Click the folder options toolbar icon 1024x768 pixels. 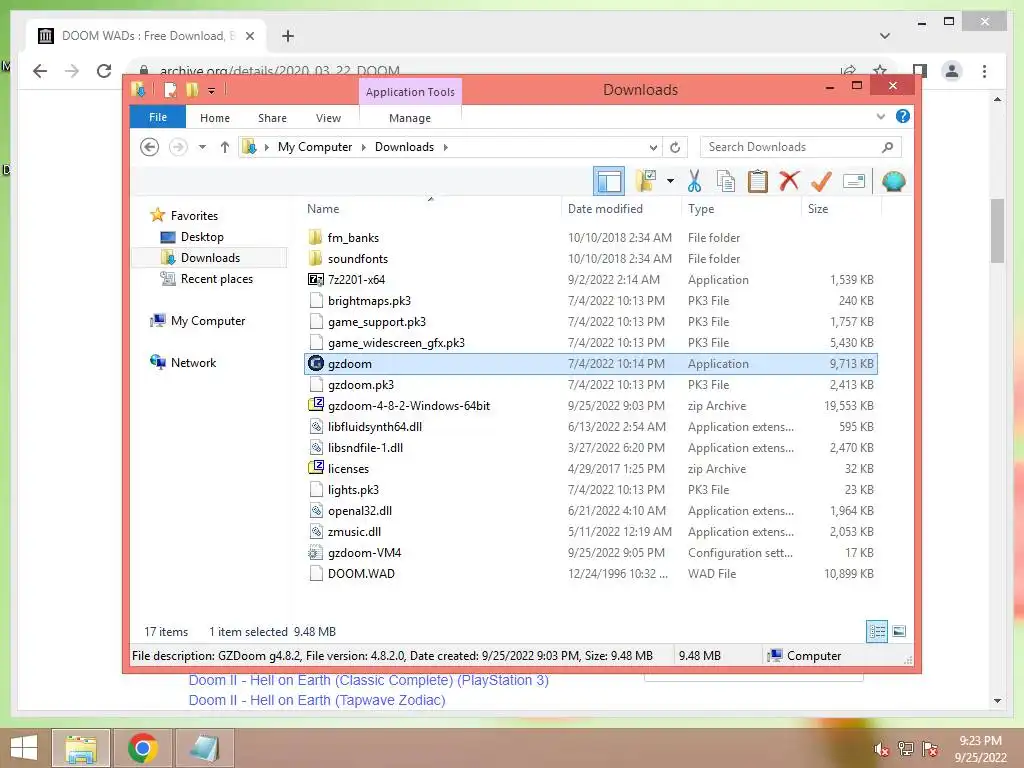coord(645,181)
